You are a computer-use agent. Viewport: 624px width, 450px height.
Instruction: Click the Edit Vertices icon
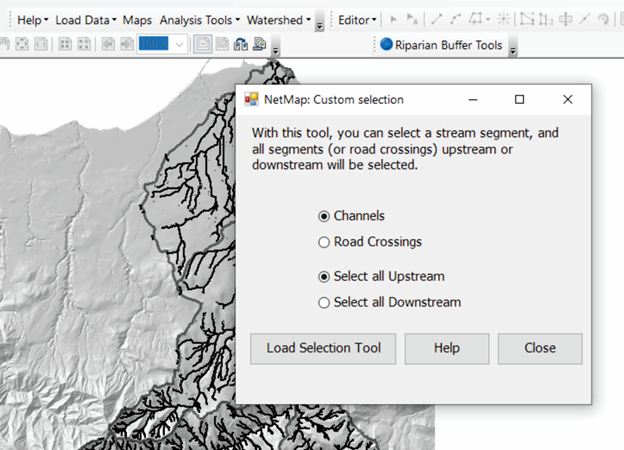pyautogui.click(x=527, y=19)
